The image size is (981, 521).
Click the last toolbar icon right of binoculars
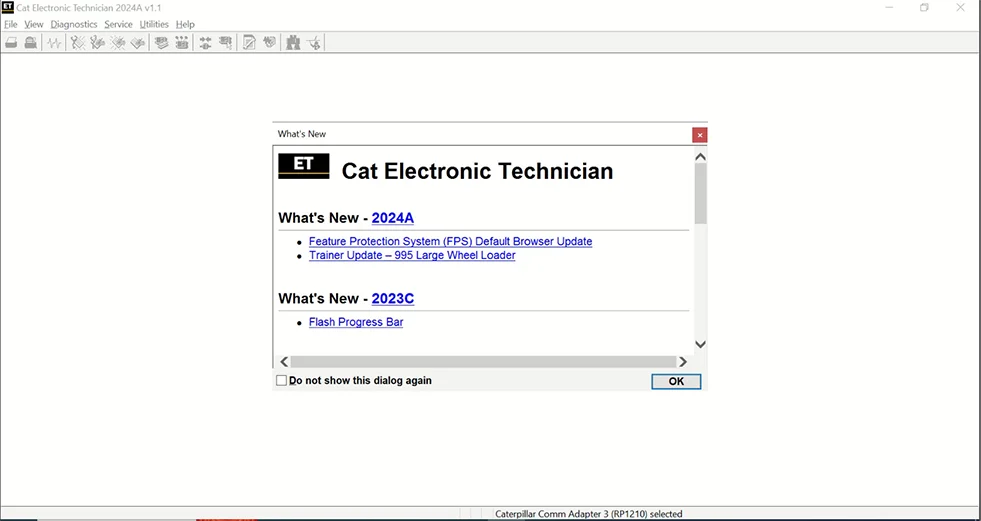(314, 43)
